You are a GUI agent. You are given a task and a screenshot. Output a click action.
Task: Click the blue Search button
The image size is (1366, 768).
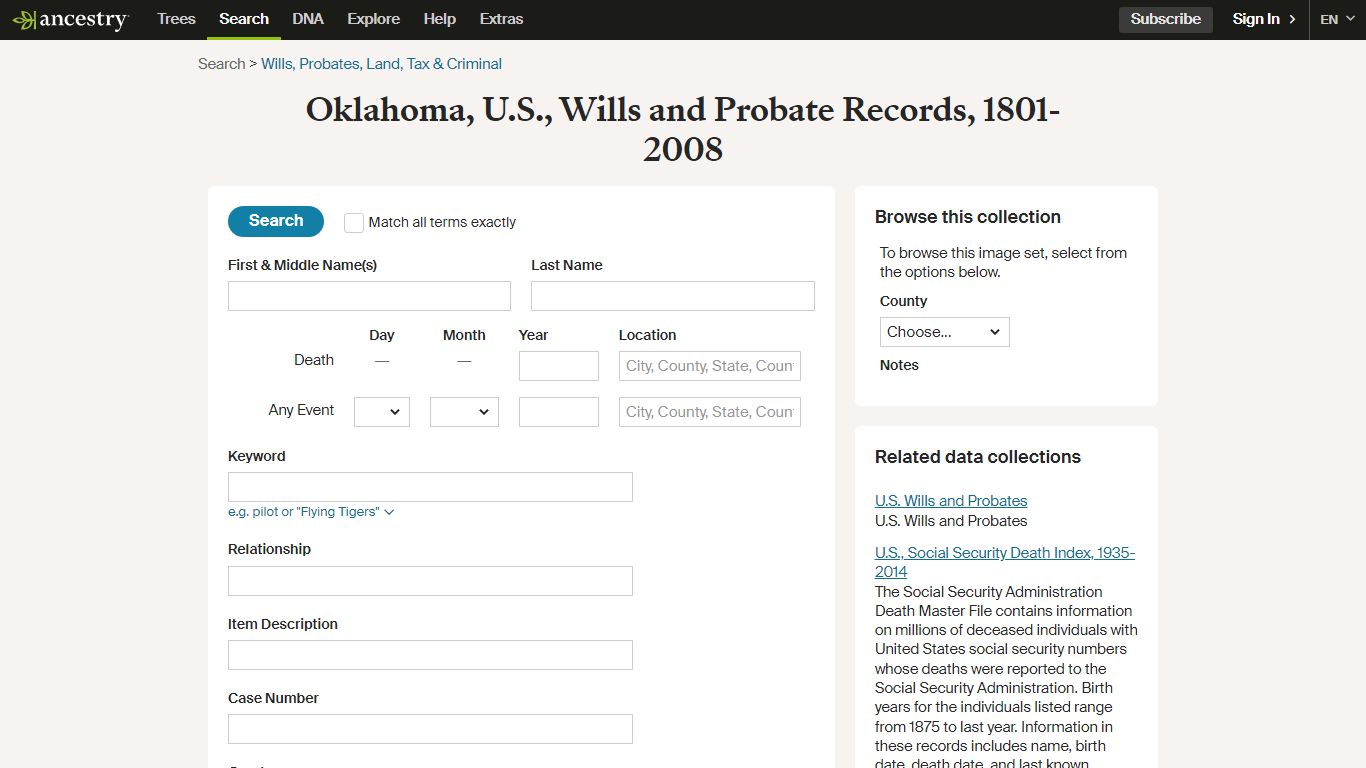pyautogui.click(x=276, y=221)
